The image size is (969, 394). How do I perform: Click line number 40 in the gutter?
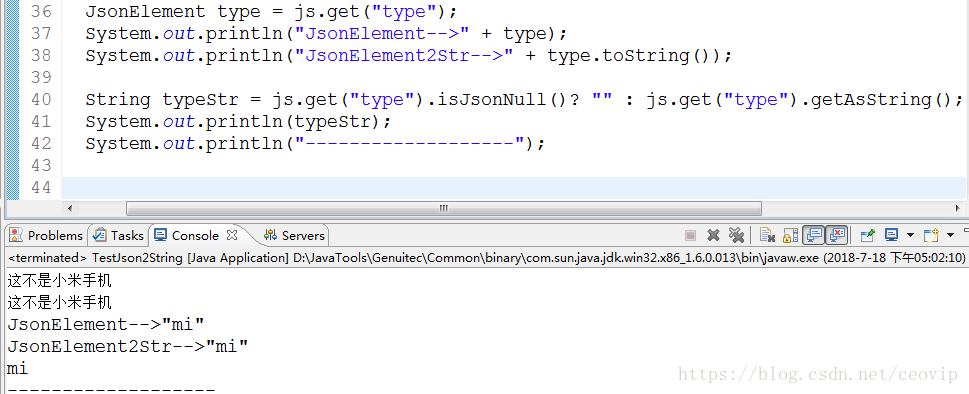pyautogui.click(x=41, y=99)
